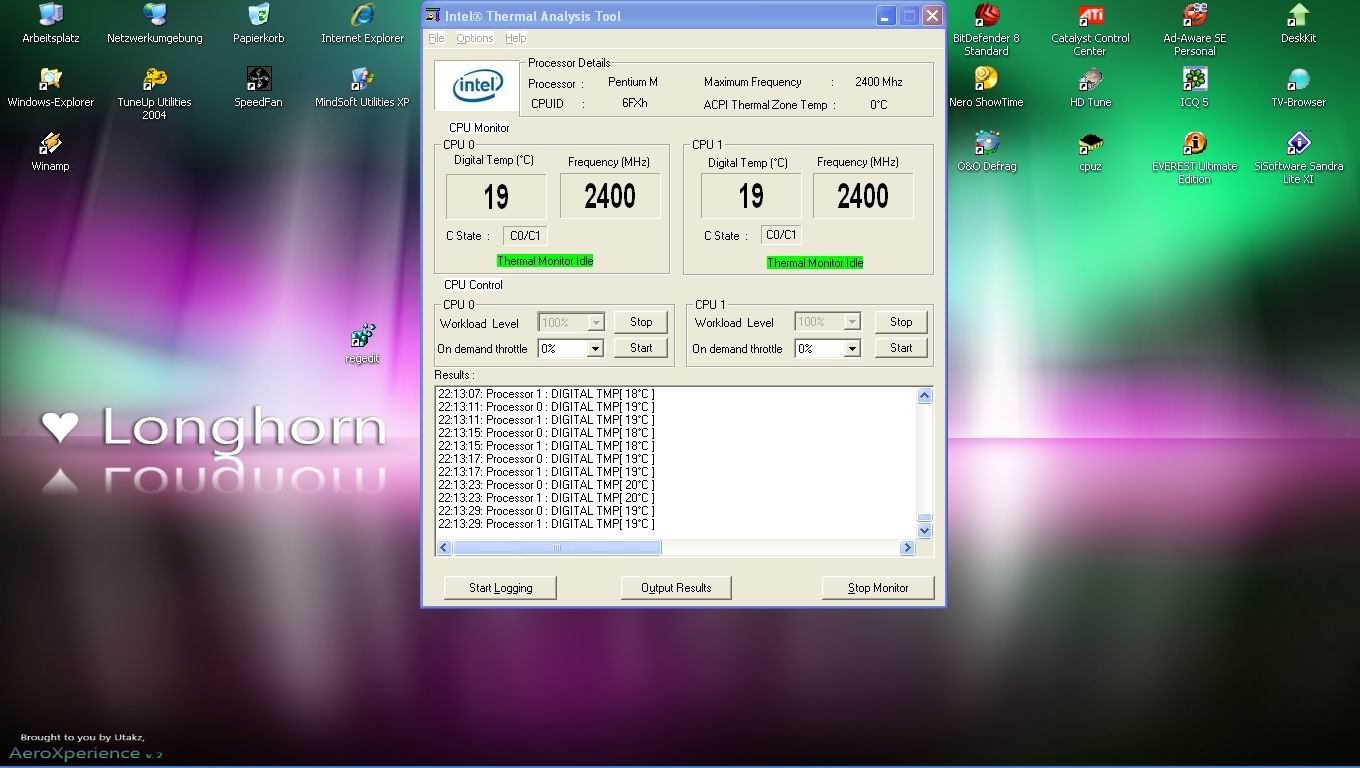Open the BitDefender 8 Standard icon
This screenshot has height=768, width=1360.
pos(986,30)
